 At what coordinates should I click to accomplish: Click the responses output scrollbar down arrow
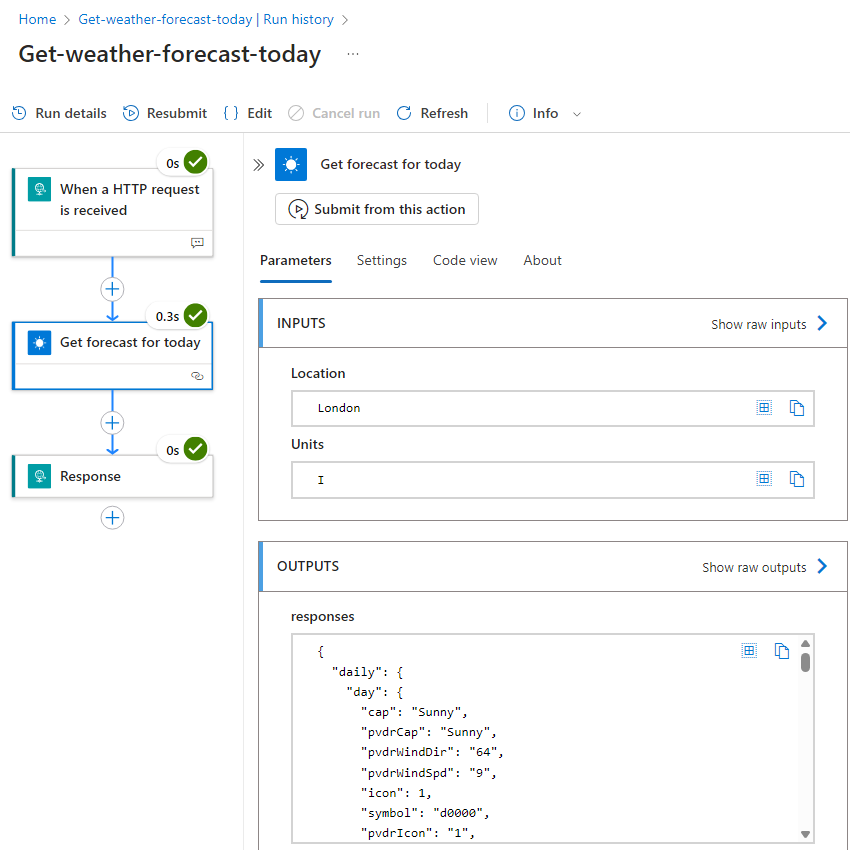805,834
